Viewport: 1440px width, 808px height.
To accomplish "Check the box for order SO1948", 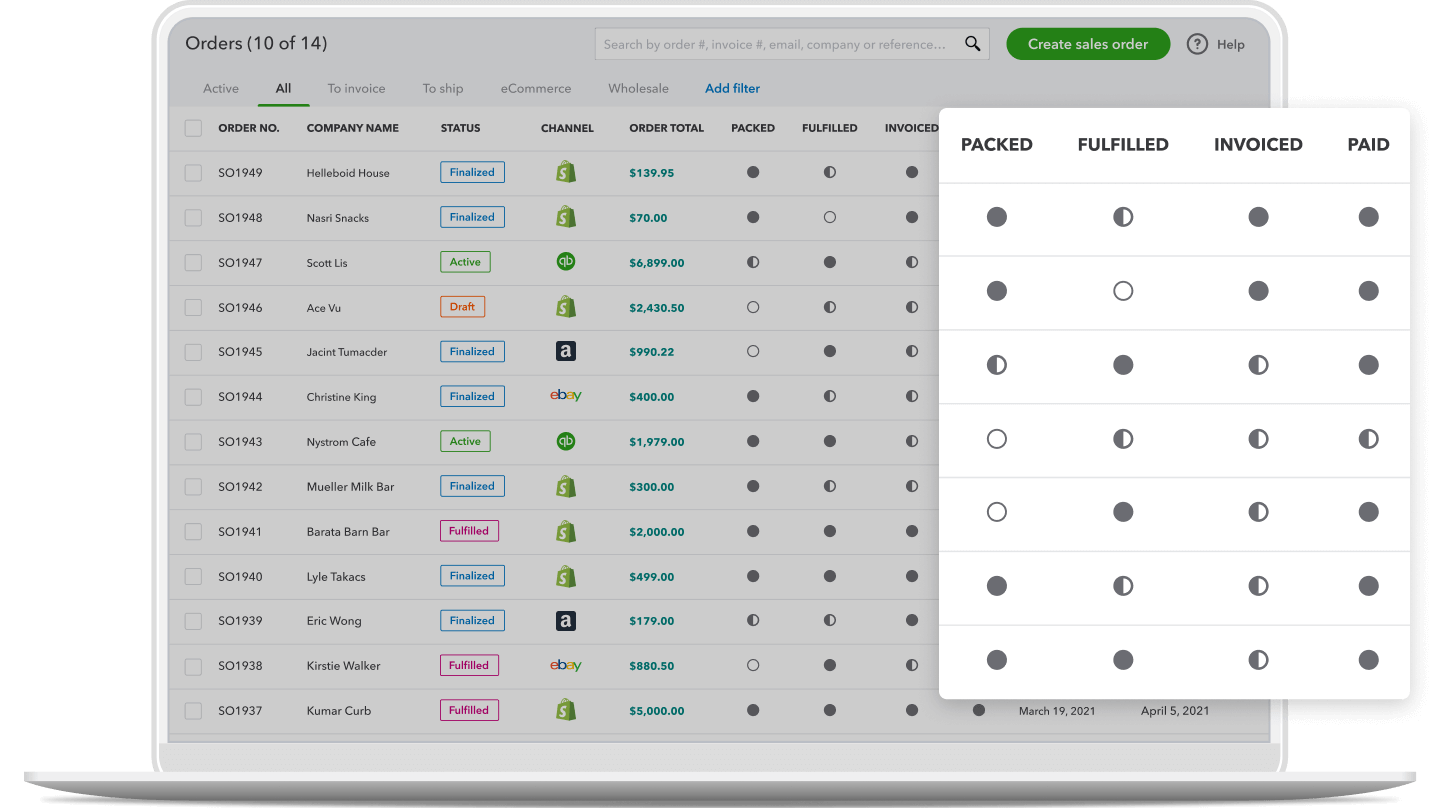I will 193,217.
